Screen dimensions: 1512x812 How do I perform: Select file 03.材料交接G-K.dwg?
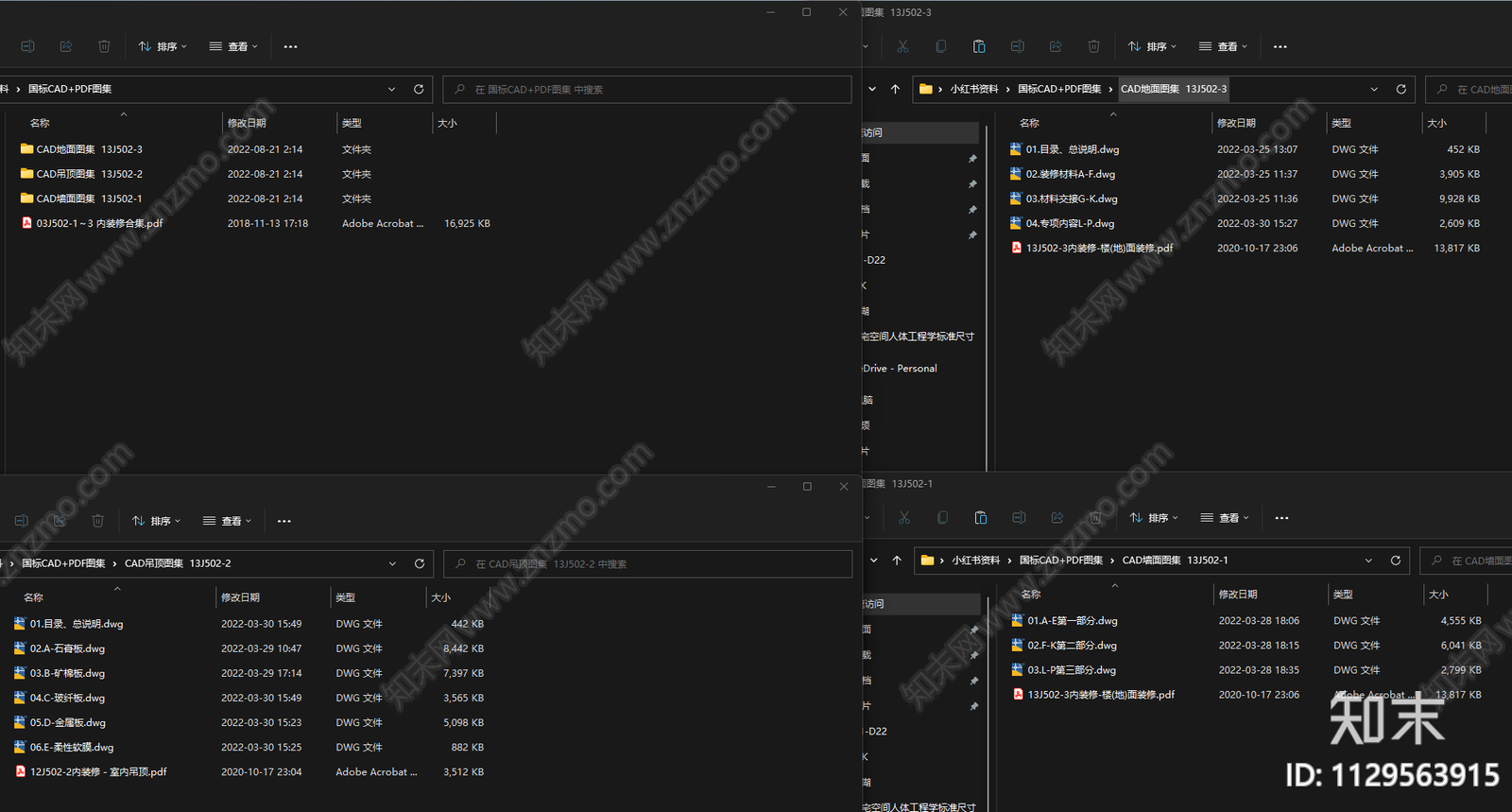pyautogui.click(x=1063, y=199)
